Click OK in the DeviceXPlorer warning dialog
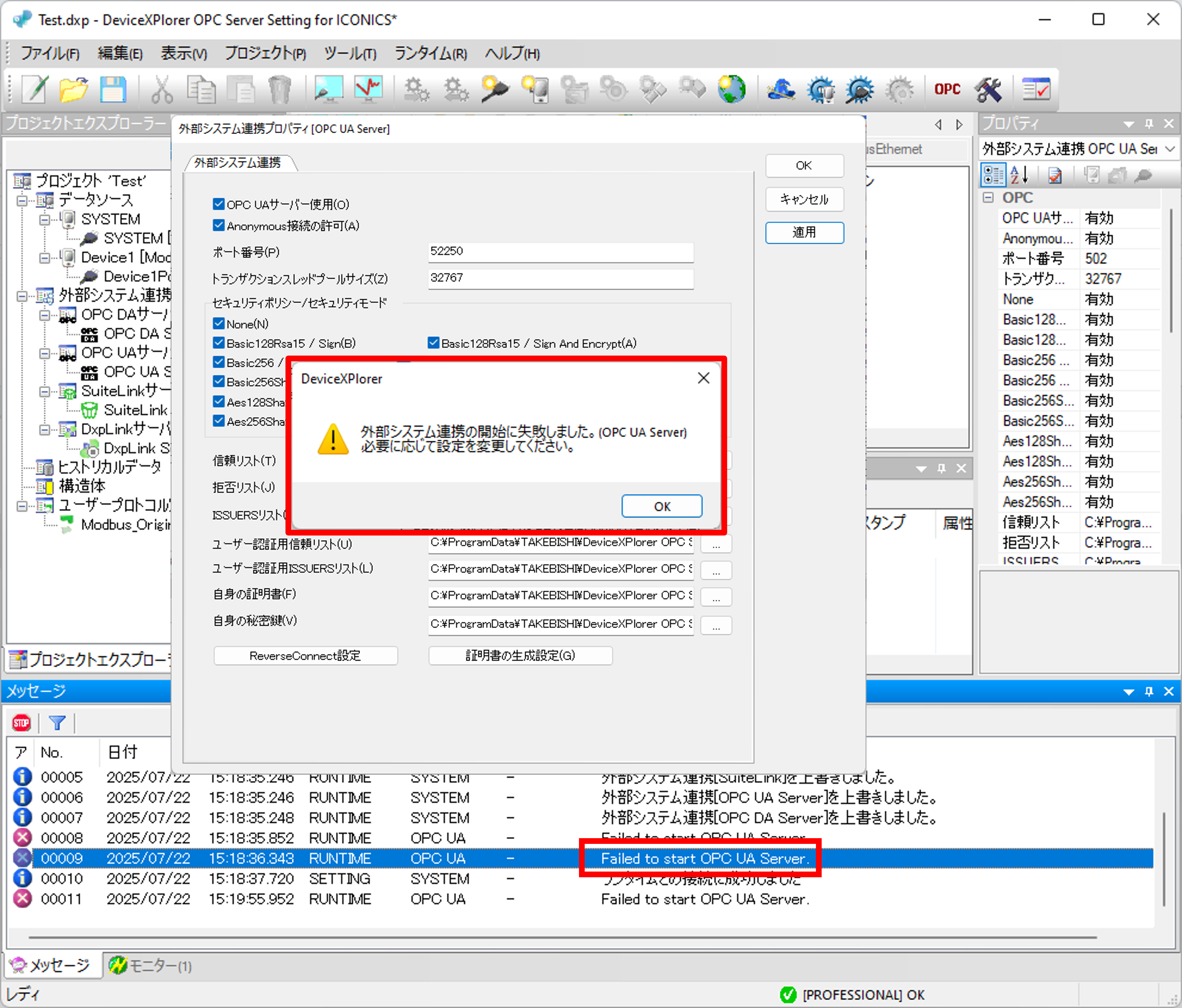 click(661, 506)
